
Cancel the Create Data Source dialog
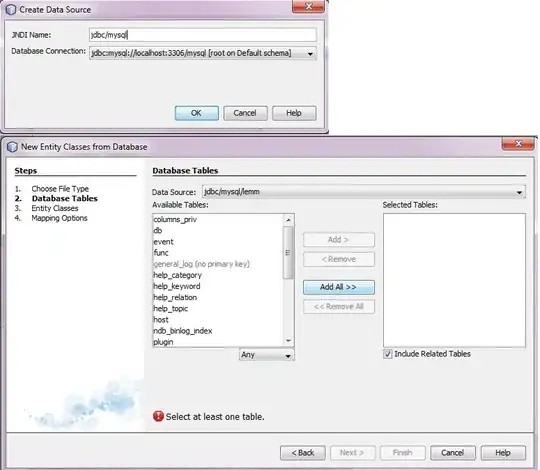coord(245,113)
